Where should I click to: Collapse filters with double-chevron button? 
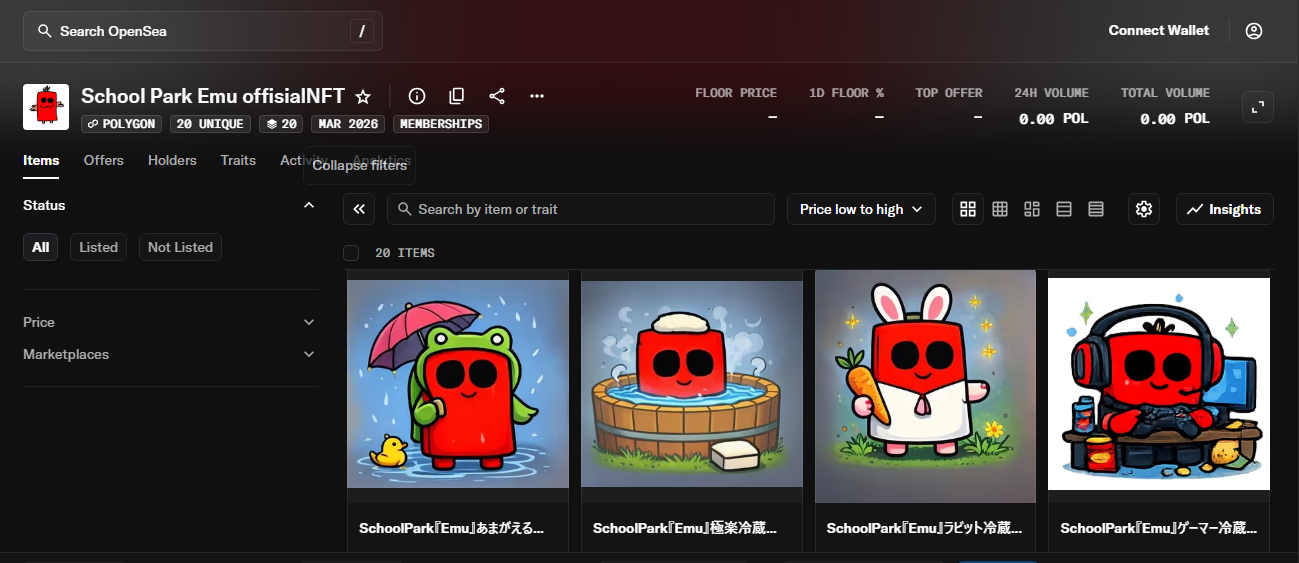359,209
